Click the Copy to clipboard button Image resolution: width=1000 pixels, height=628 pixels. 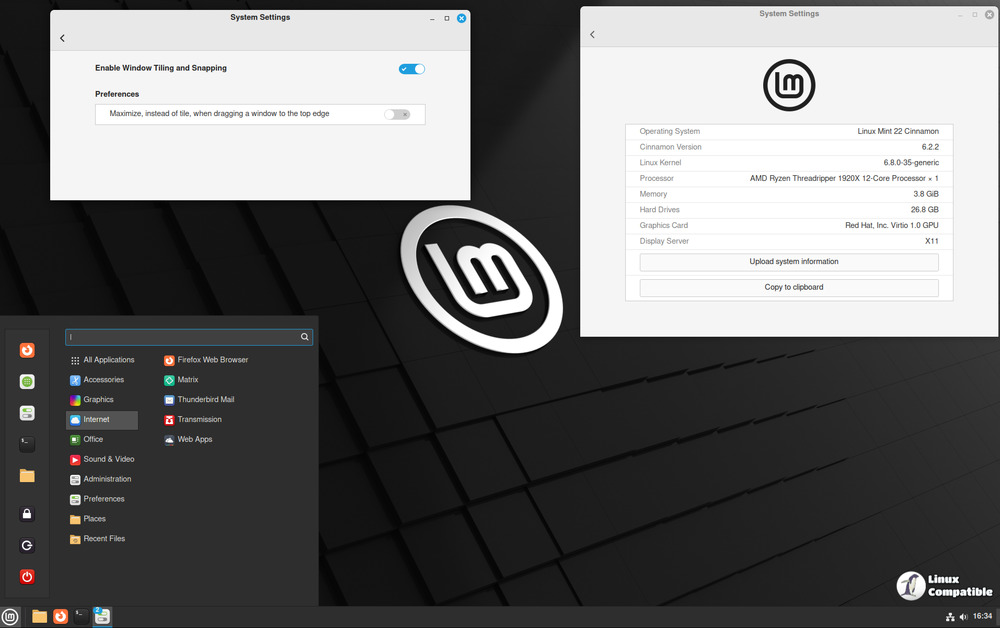789,287
